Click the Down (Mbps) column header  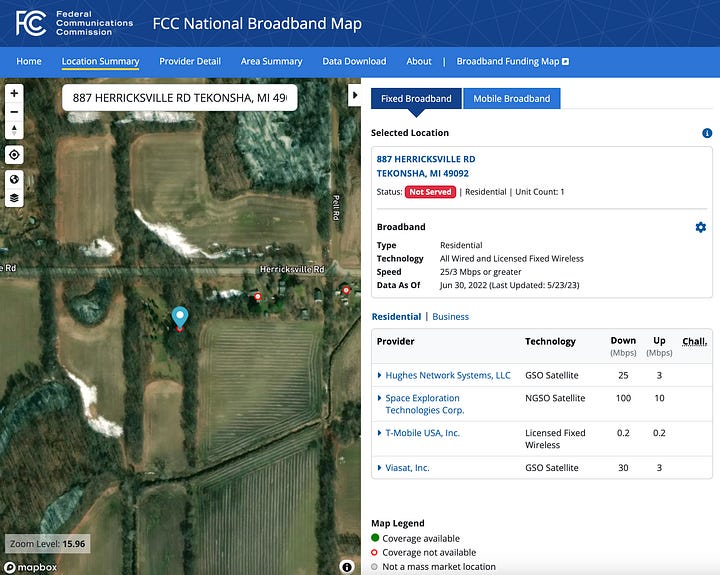(623, 346)
